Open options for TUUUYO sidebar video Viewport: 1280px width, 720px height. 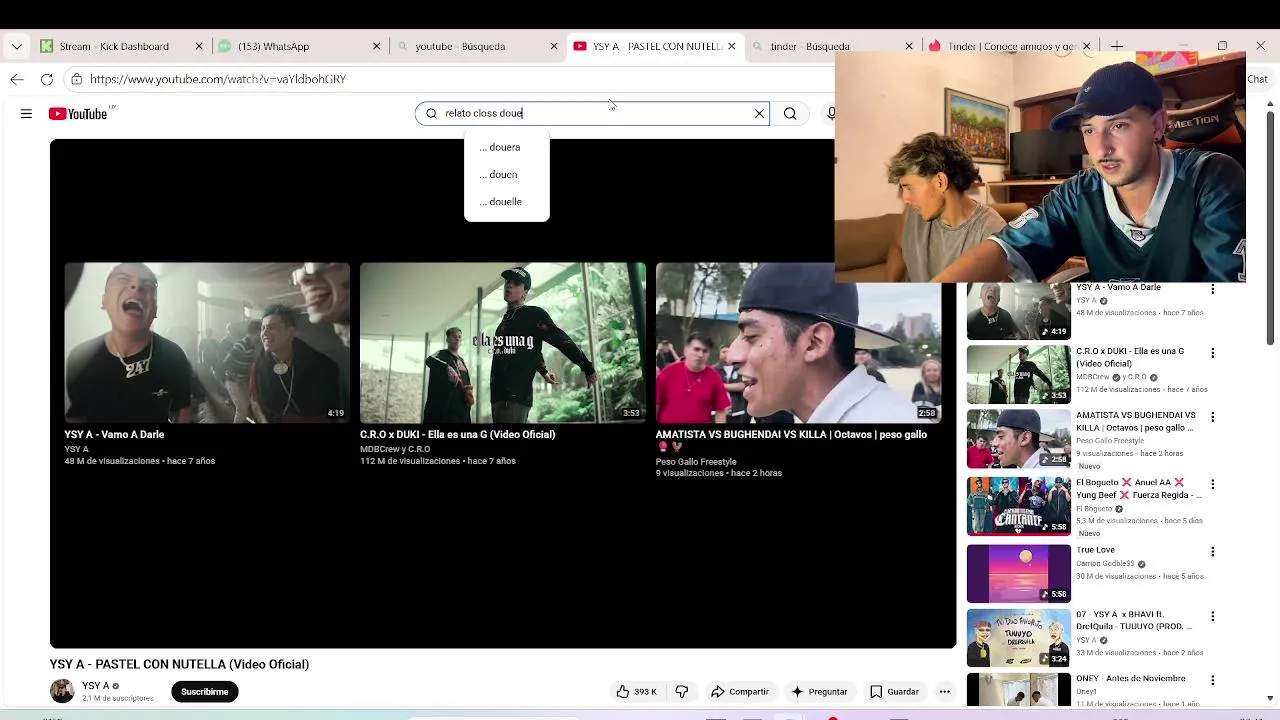click(x=1213, y=616)
